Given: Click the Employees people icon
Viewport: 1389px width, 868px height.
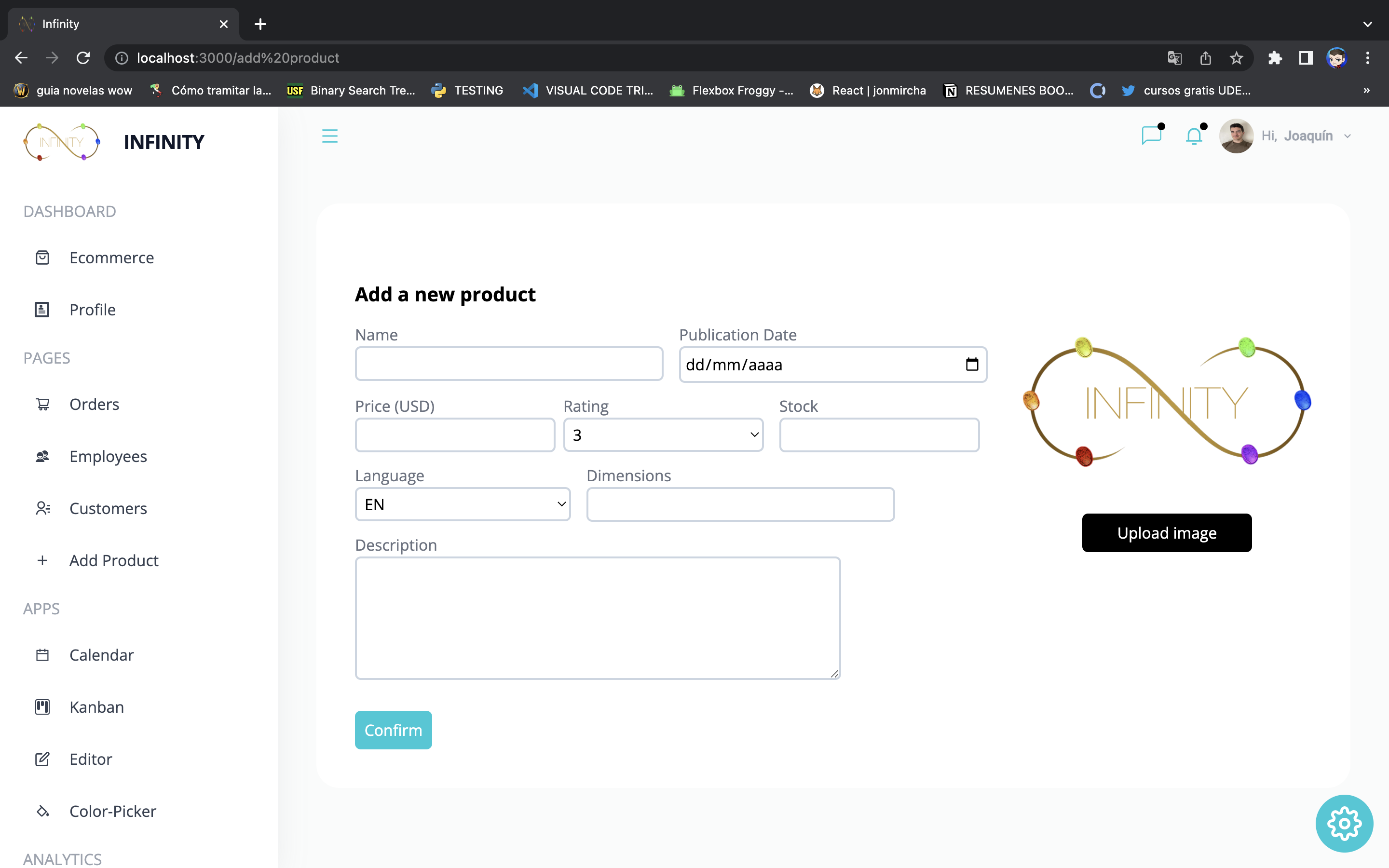Looking at the screenshot, I should point(42,456).
